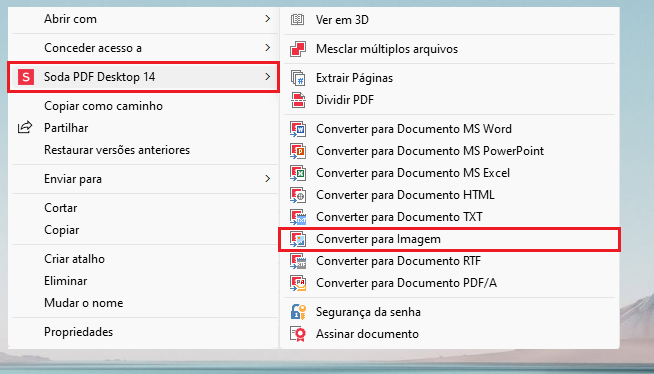Click the Soda PDF red S icon

(26, 77)
